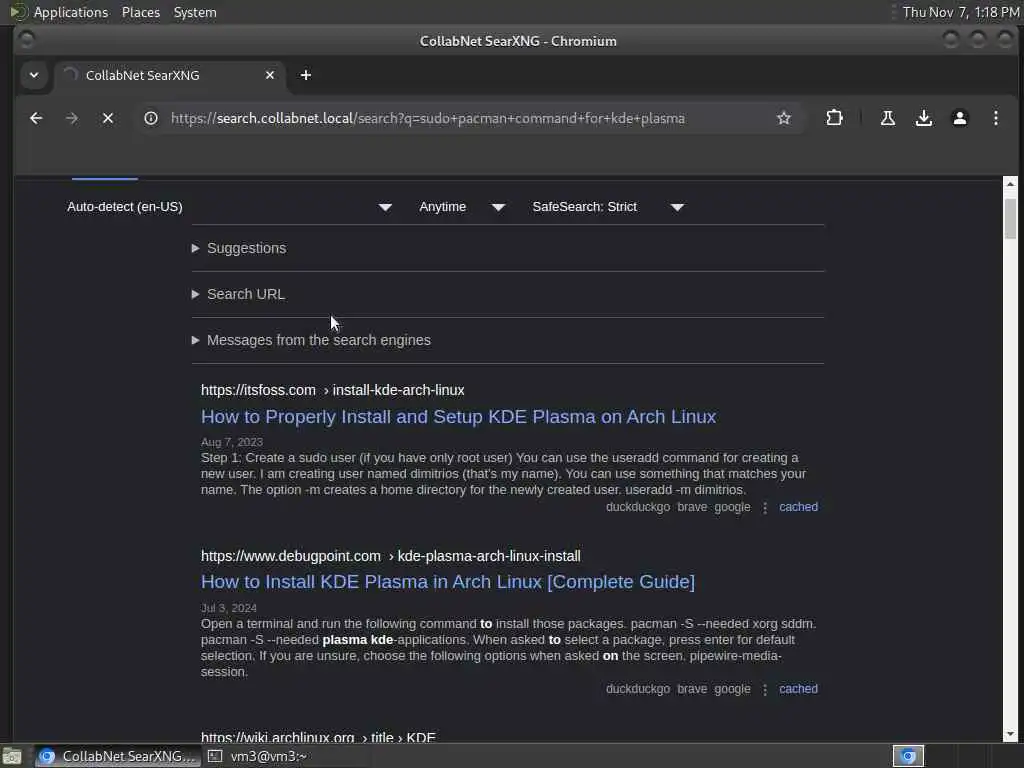Click the forward navigation arrow
The height and width of the screenshot is (768, 1024).
[72, 118]
